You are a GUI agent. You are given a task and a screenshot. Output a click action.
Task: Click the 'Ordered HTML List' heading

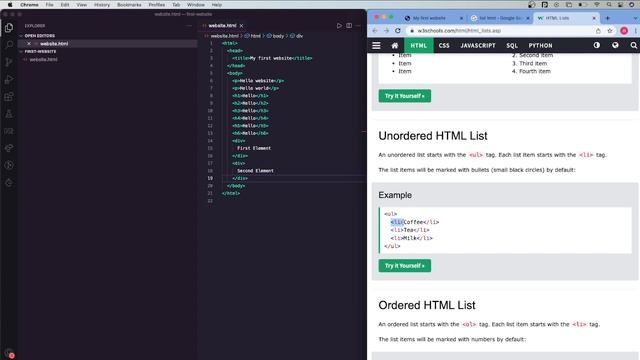tap(427, 305)
